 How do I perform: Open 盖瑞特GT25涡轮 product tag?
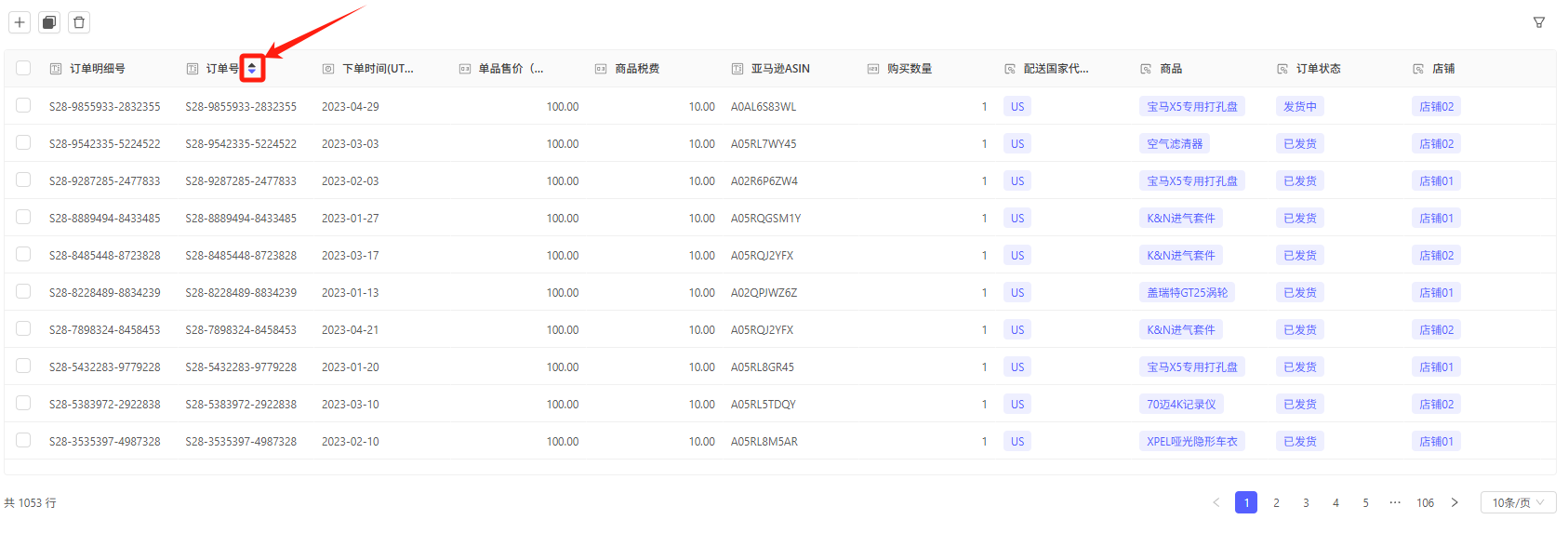[x=1188, y=292]
